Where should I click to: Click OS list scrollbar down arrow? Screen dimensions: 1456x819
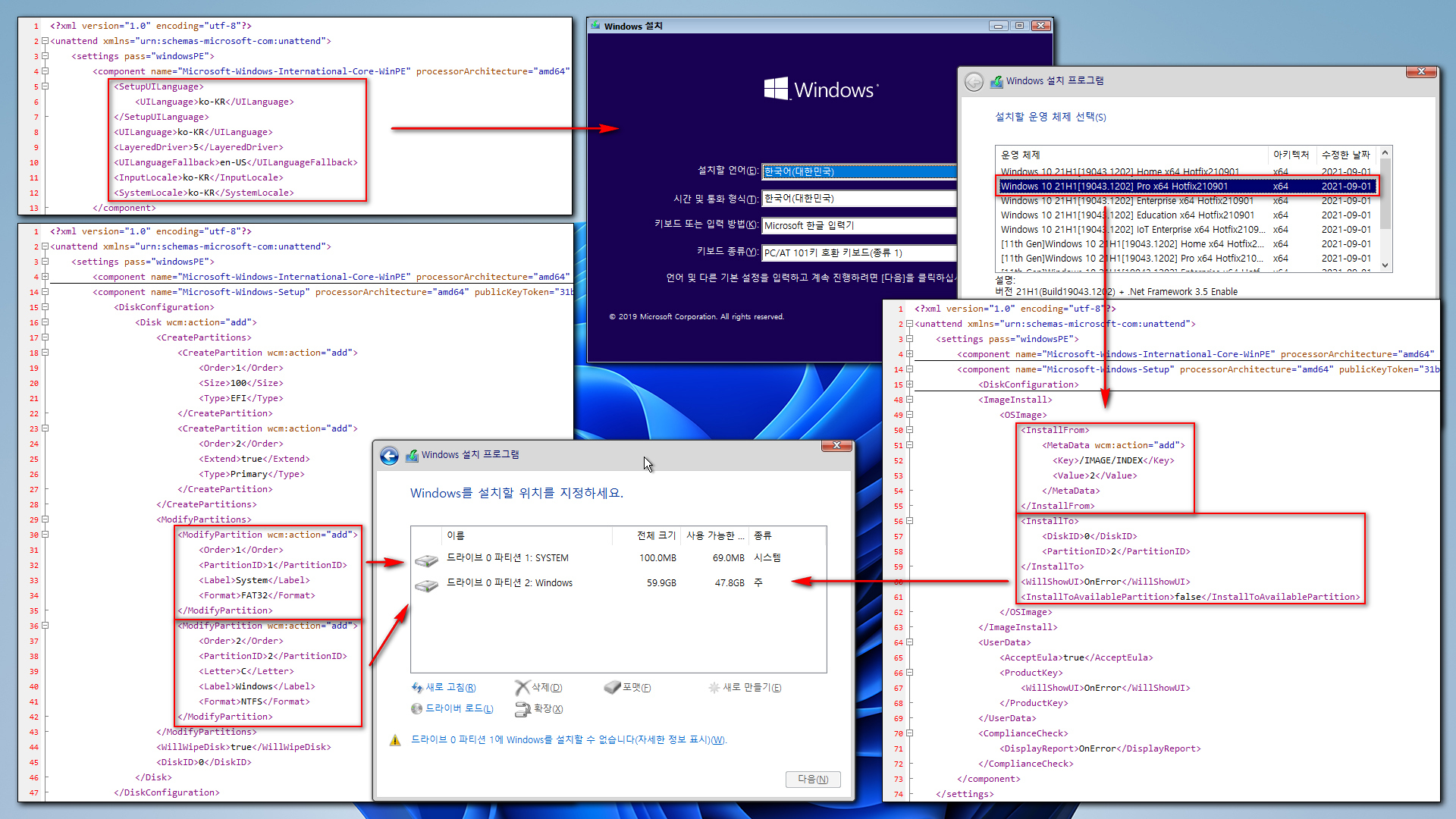click(x=1385, y=265)
